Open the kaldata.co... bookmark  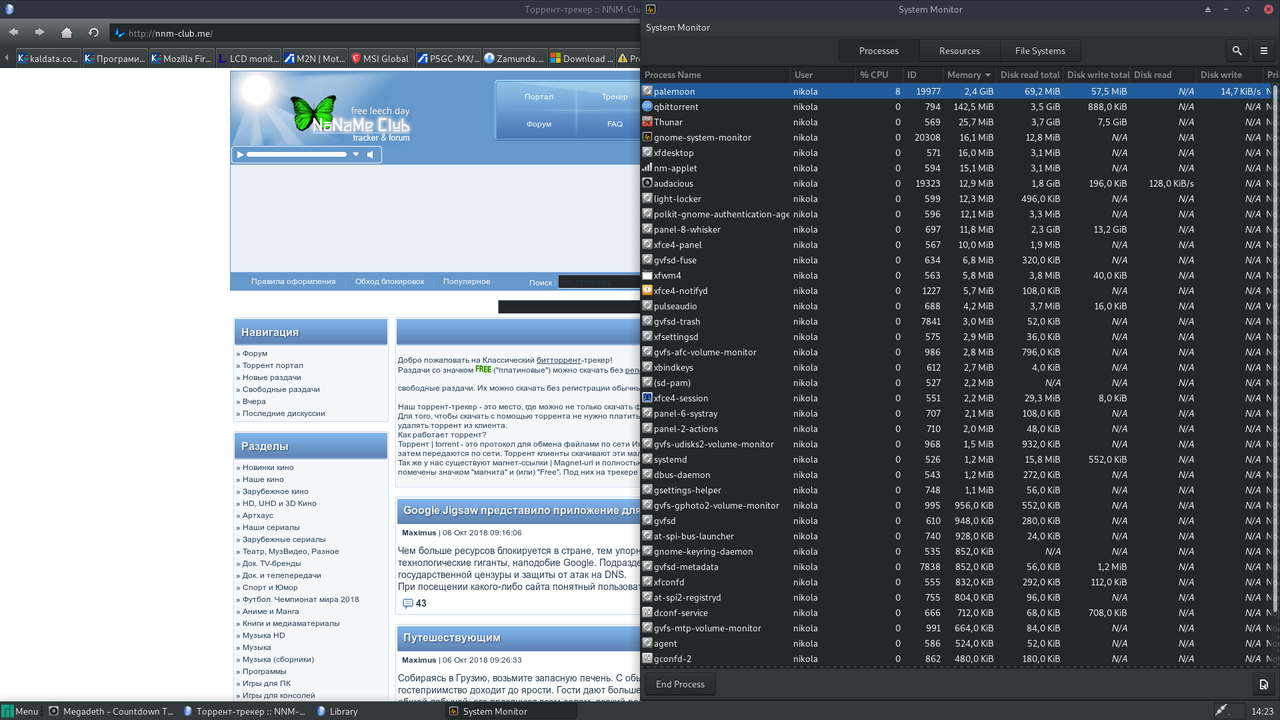click(46, 59)
